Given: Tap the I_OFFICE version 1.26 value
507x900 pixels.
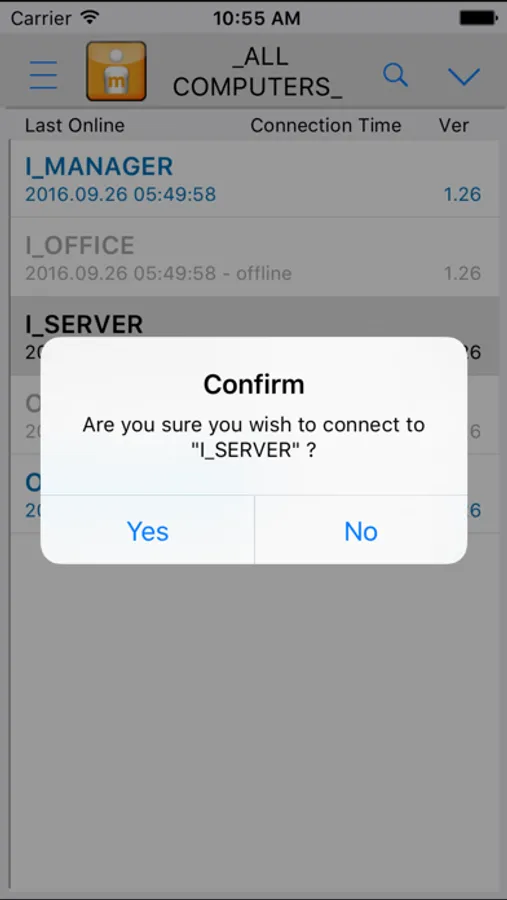Looking at the screenshot, I should [x=462, y=273].
